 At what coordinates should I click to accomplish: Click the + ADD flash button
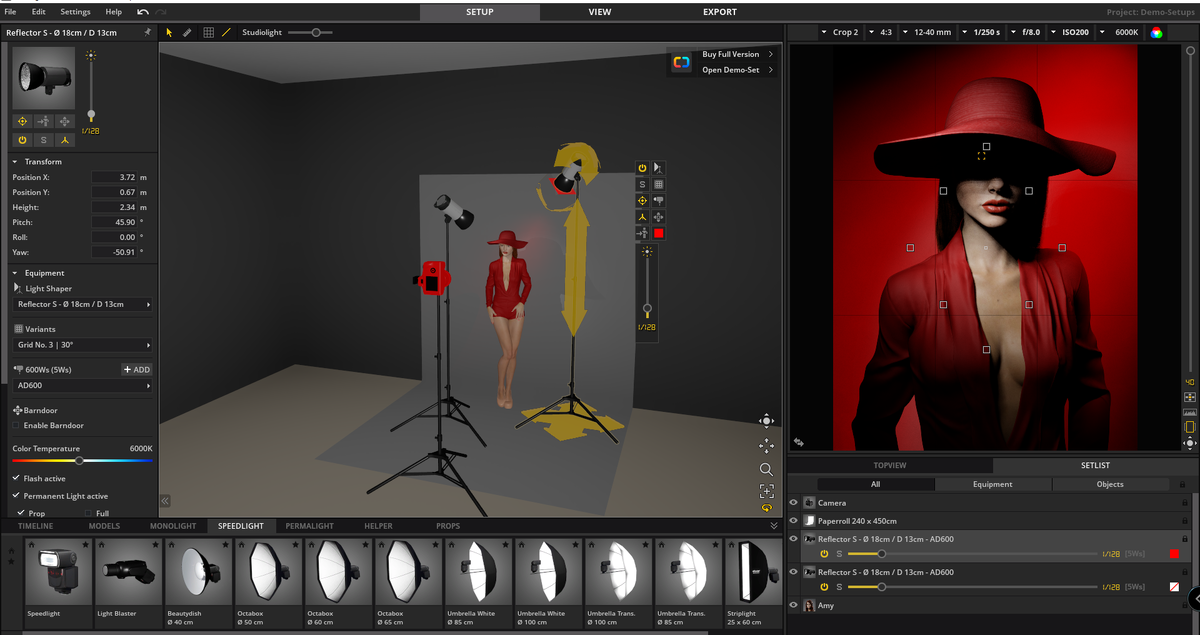pyautogui.click(x=137, y=369)
